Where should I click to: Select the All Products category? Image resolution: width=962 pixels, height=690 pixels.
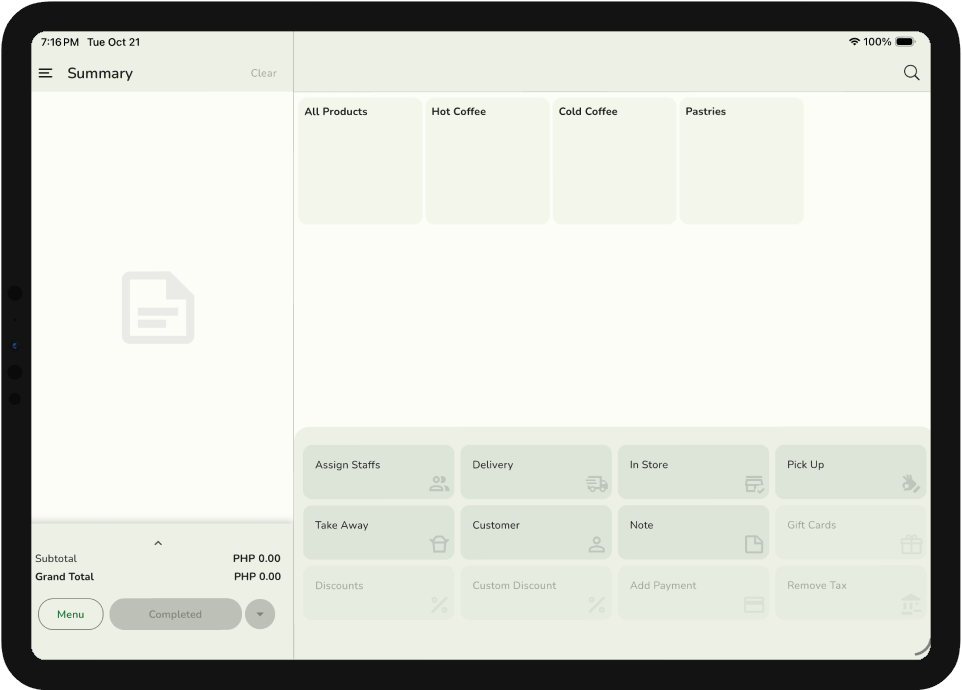(360, 160)
